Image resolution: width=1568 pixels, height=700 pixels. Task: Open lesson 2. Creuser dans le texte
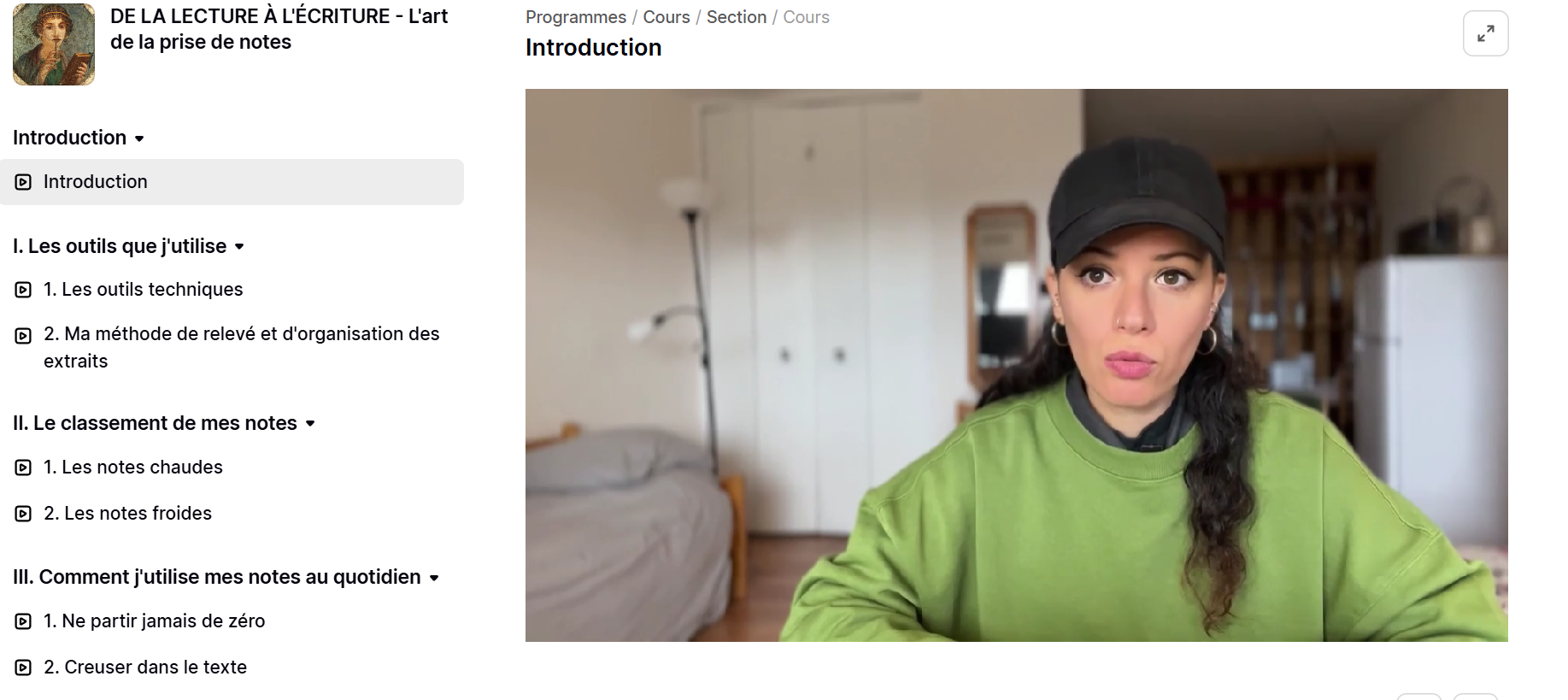point(145,667)
